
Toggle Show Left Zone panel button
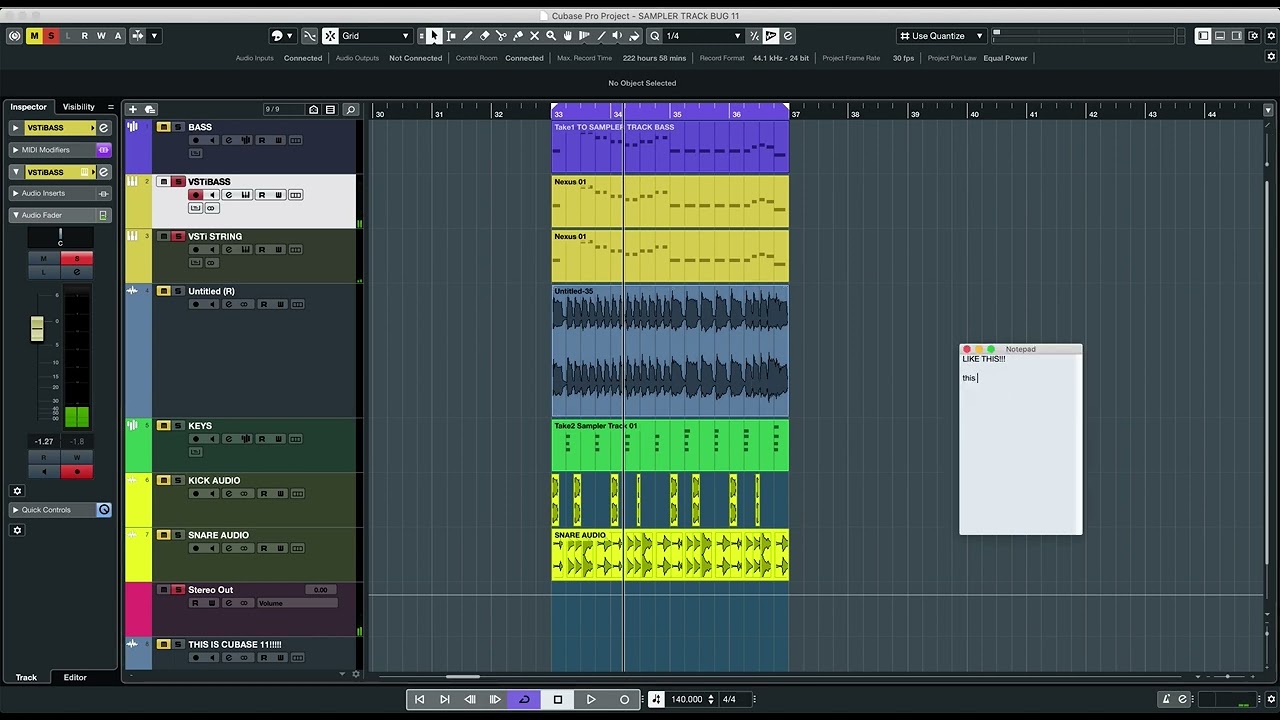coord(1204,36)
